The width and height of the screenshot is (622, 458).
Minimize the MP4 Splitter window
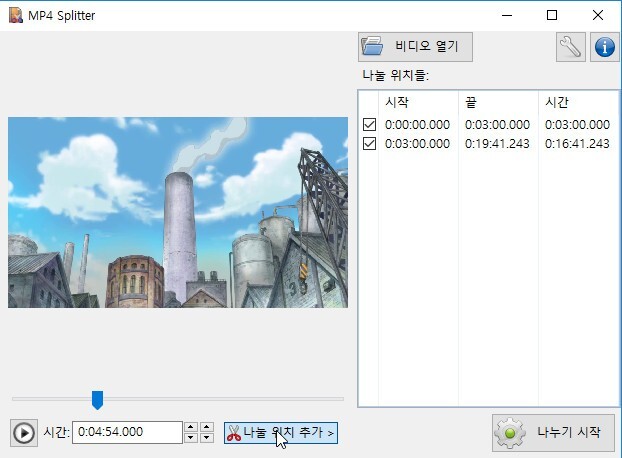(x=507, y=15)
